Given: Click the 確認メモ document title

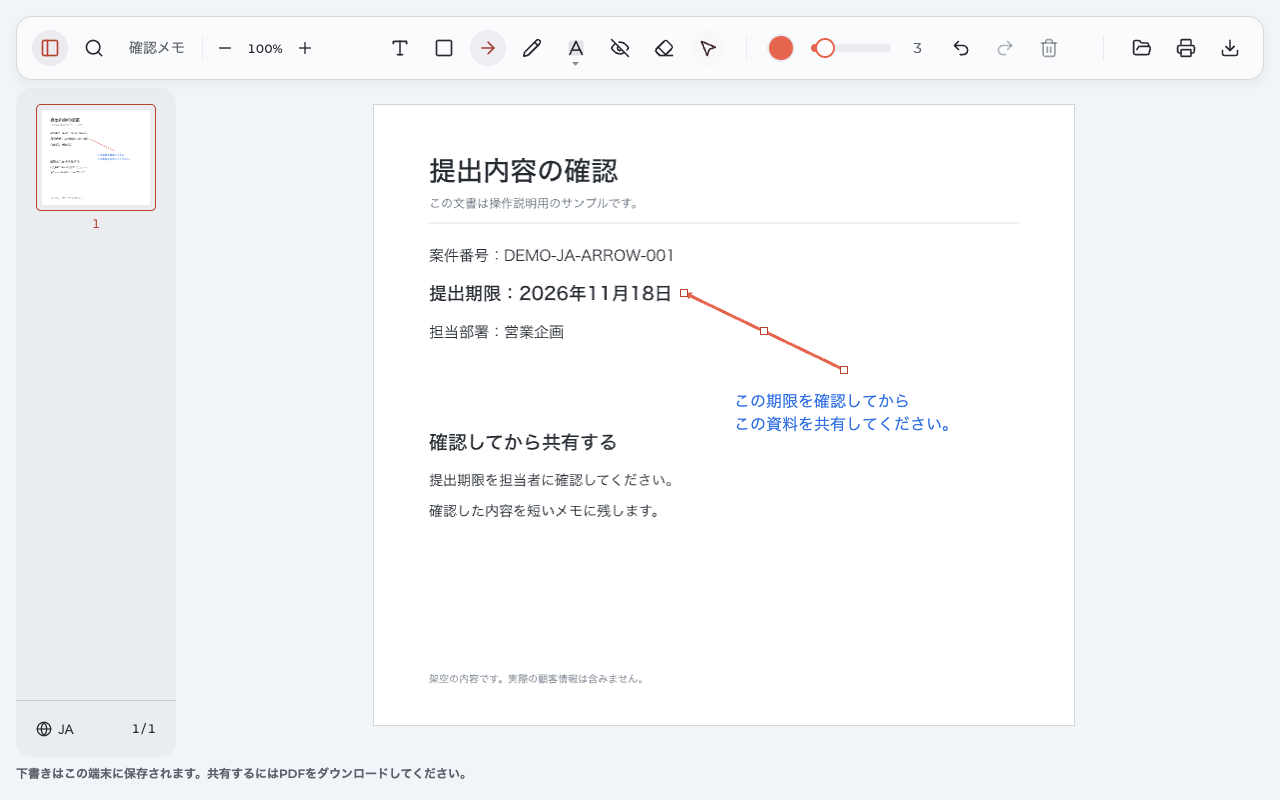Looking at the screenshot, I should click(x=157, y=48).
